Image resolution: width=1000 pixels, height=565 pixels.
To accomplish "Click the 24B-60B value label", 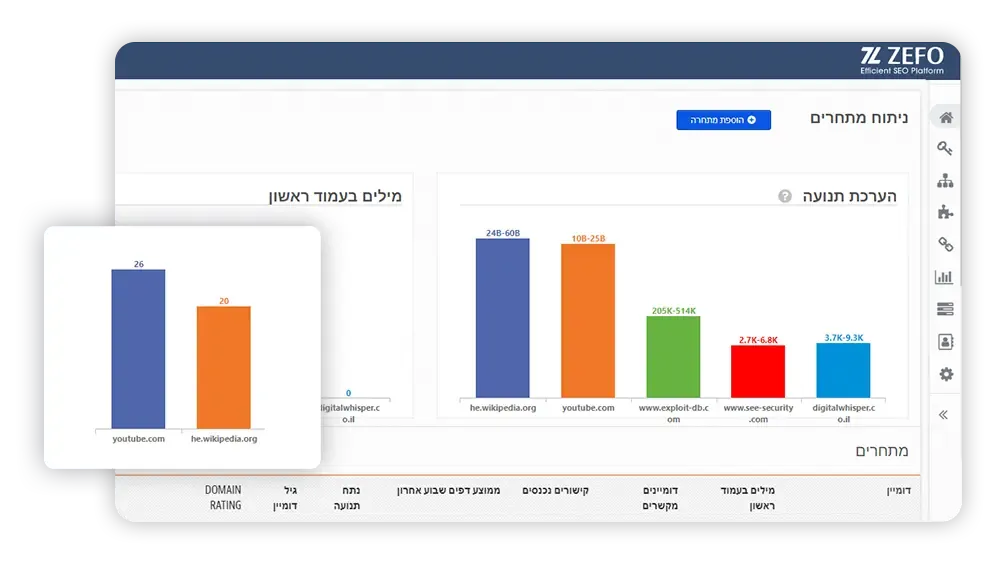I will coord(503,233).
